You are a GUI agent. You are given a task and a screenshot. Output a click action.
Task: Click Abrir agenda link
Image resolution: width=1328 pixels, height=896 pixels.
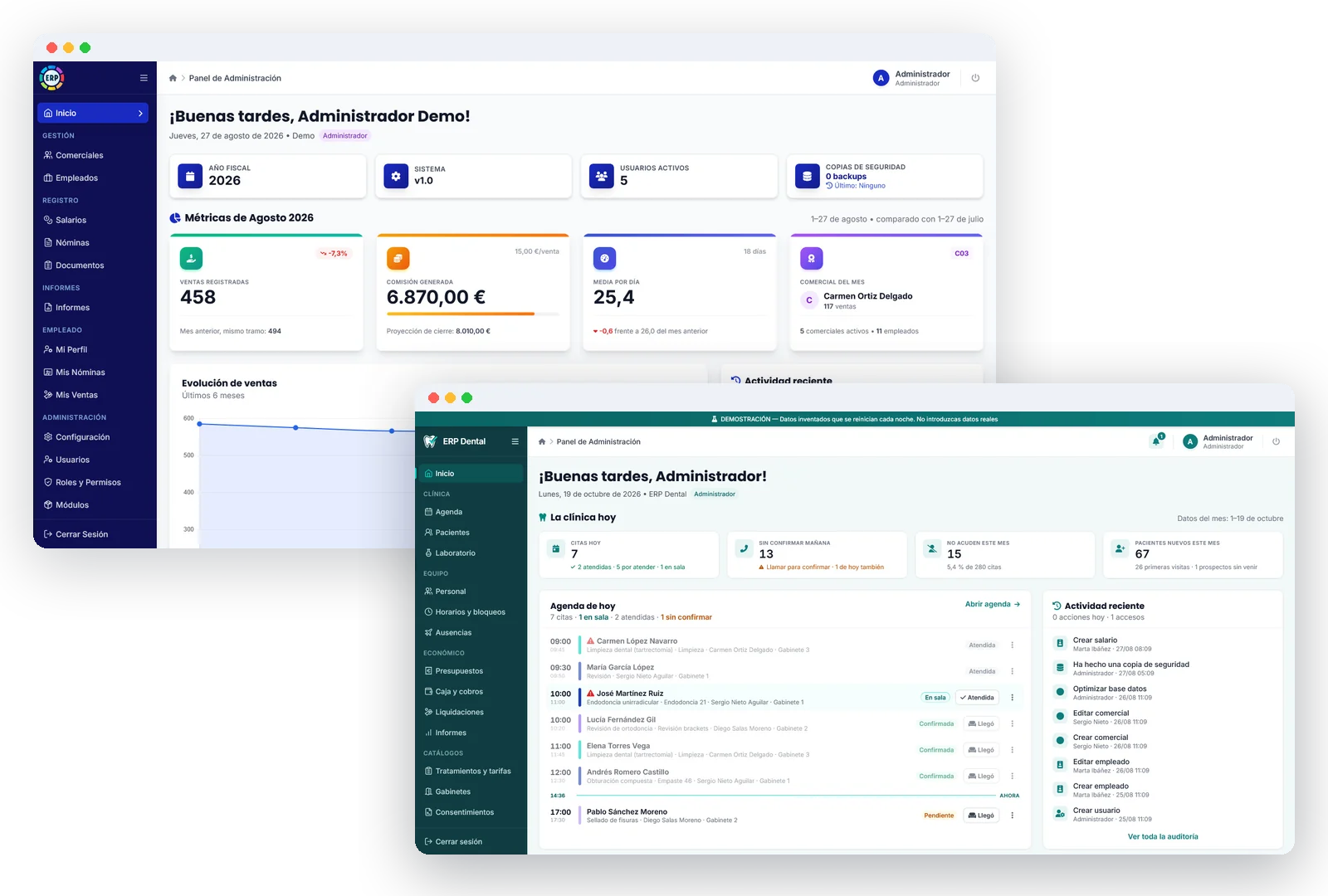992,604
